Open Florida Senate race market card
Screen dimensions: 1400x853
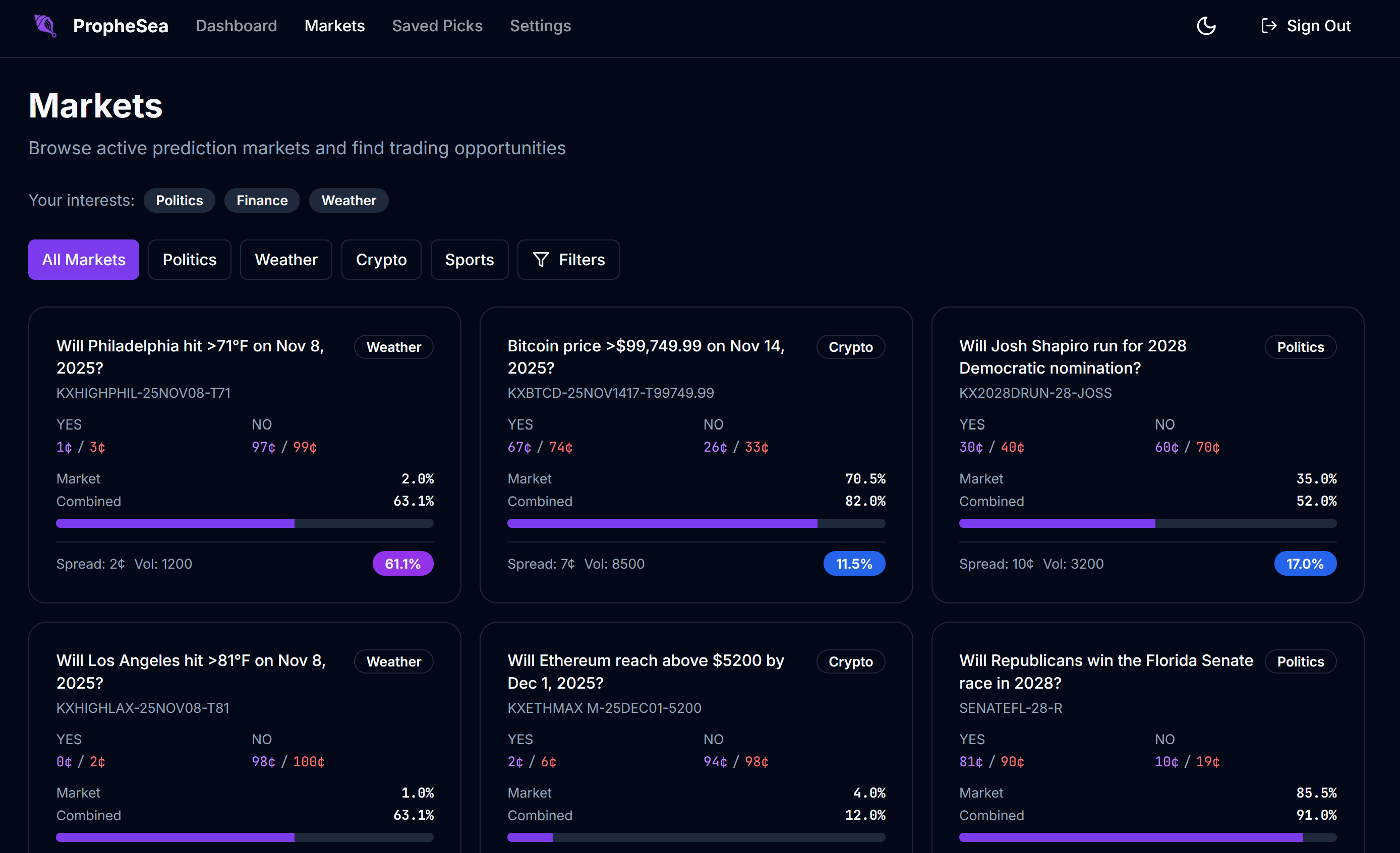pos(1105,672)
